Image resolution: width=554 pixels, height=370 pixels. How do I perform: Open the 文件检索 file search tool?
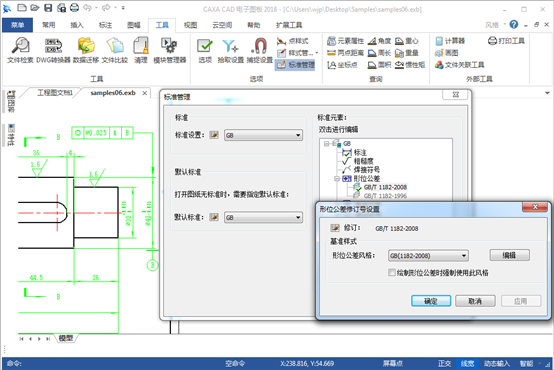coord(20,50)
